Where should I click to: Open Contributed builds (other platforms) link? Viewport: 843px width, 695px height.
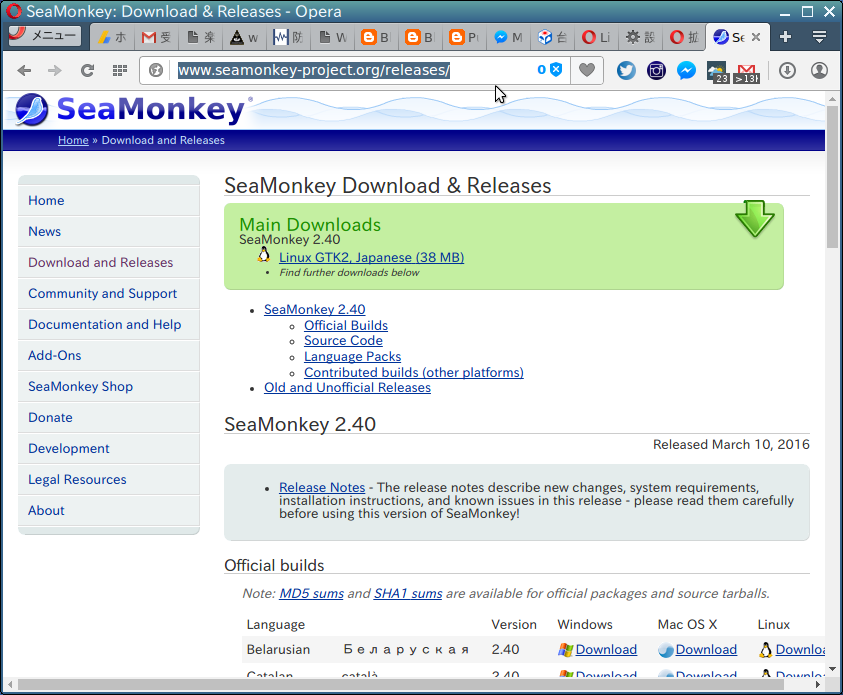click(x=413, y=372)
